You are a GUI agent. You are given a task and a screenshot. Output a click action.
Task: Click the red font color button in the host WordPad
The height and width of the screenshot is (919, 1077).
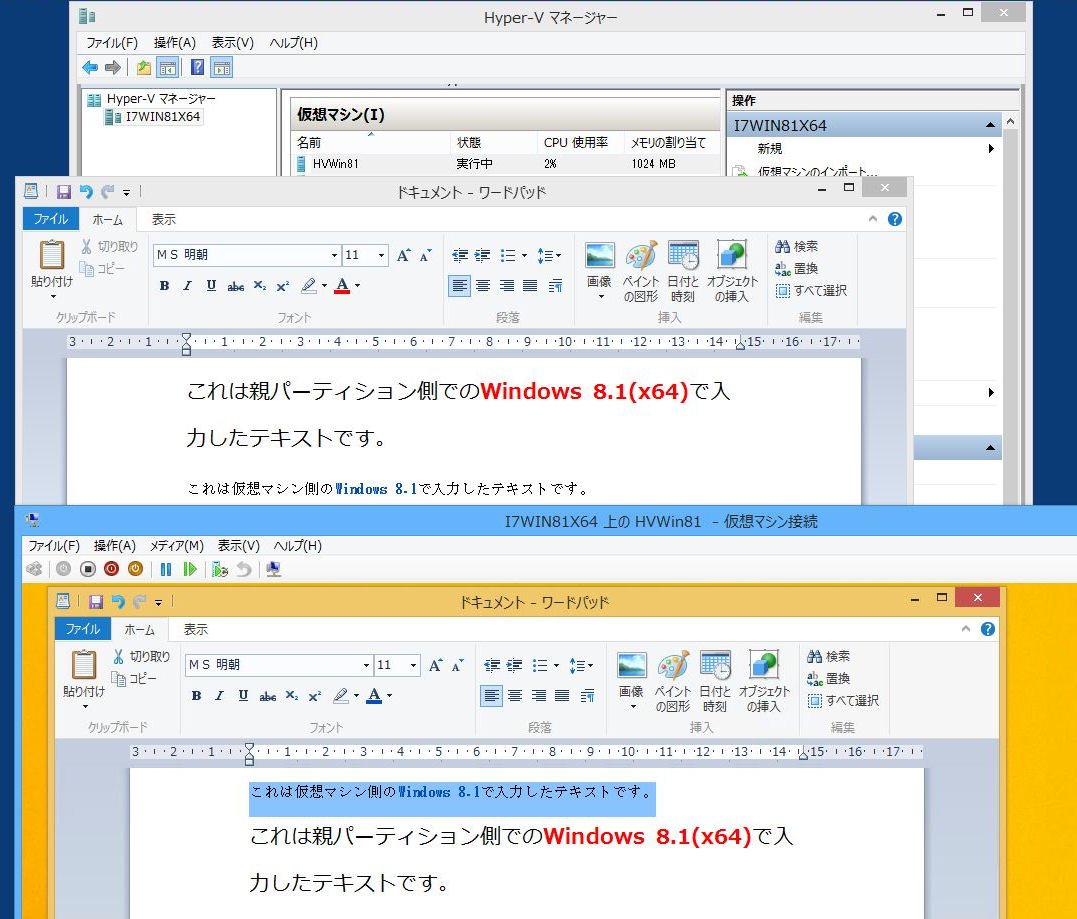pyautogui.click(x=342, y=286)
